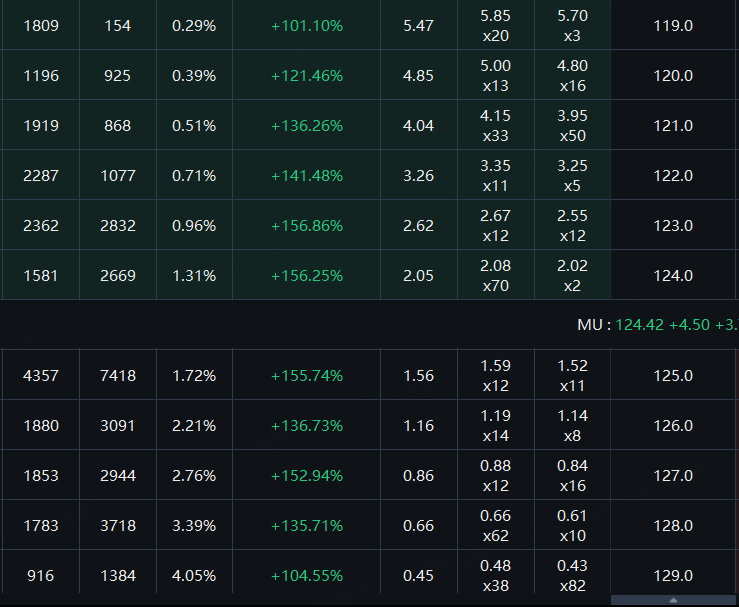Select the 3.26 last price at strike 122

[x=418, y=176]
